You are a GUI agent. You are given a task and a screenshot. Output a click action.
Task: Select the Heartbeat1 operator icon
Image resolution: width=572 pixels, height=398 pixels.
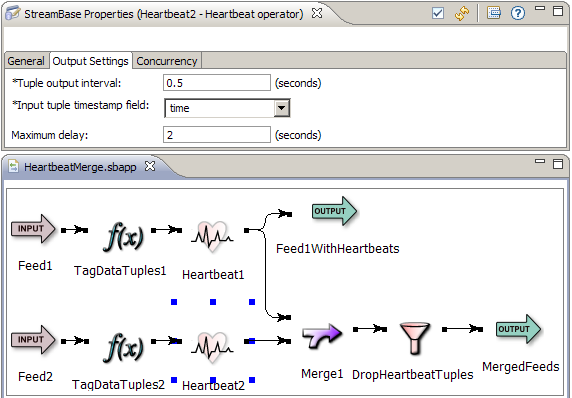click(x=212, y=236)
